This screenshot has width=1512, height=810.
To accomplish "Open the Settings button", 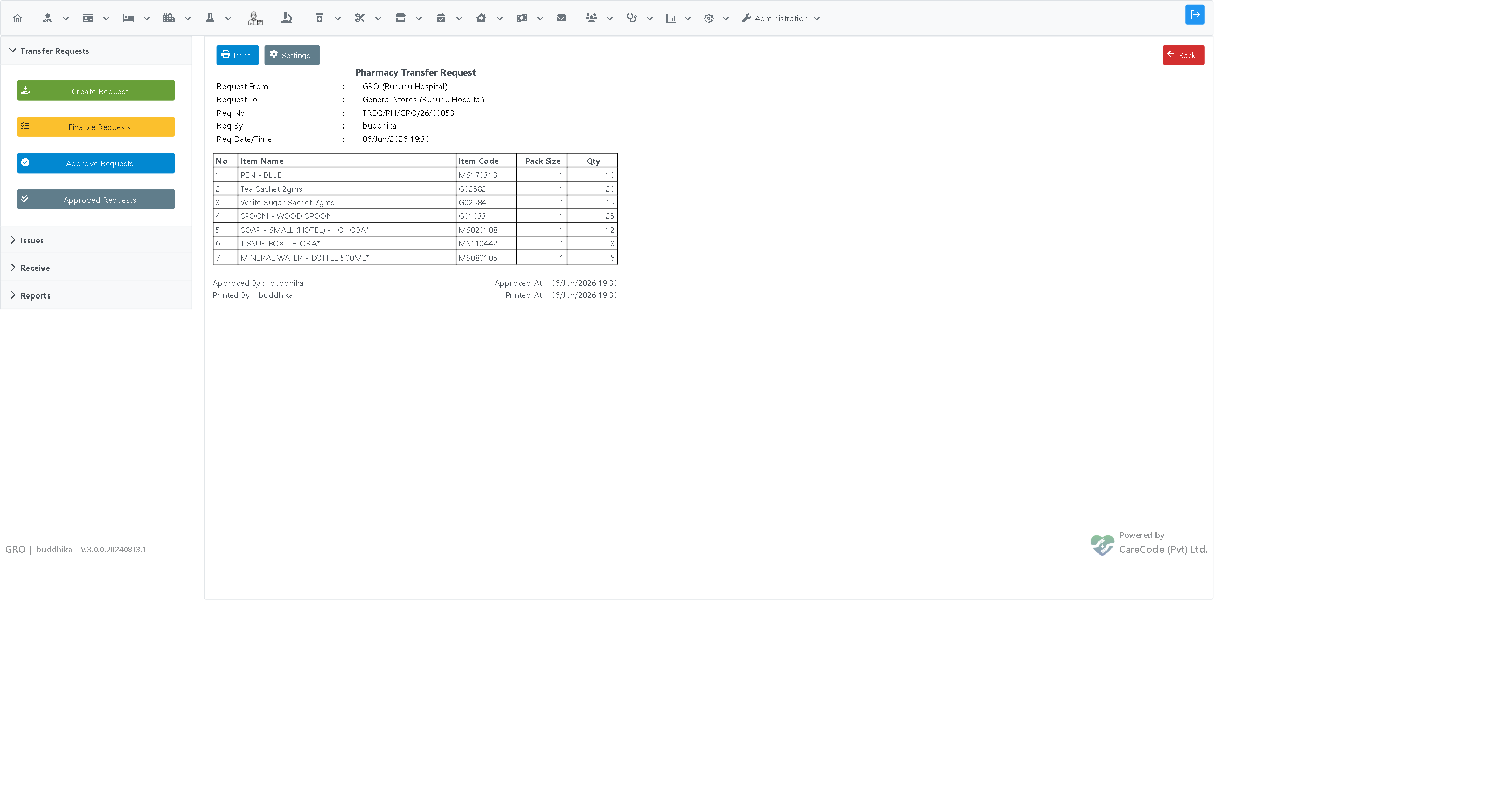I will pyautogui.click(x=292, y=55).
